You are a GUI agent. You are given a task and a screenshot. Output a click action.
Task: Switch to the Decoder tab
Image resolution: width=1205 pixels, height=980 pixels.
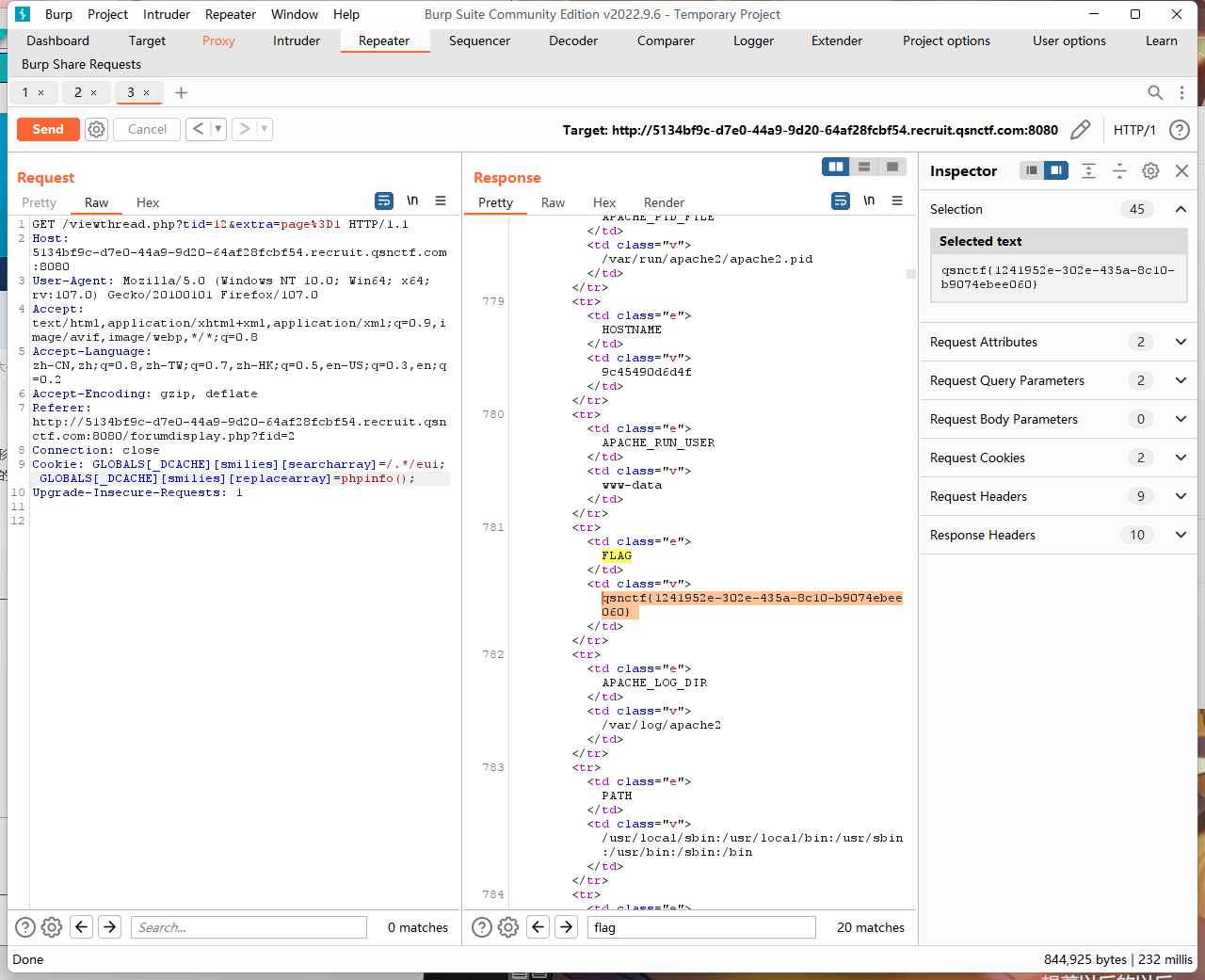point(573,40)
